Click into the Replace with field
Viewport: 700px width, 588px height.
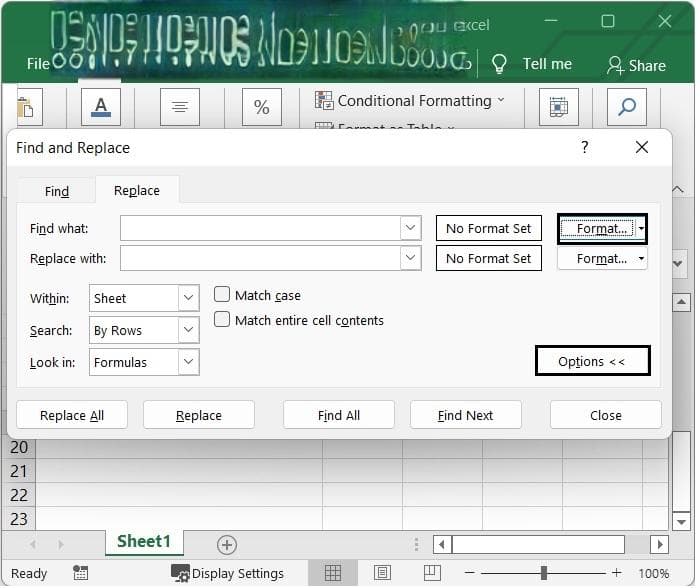pos(260,258)
